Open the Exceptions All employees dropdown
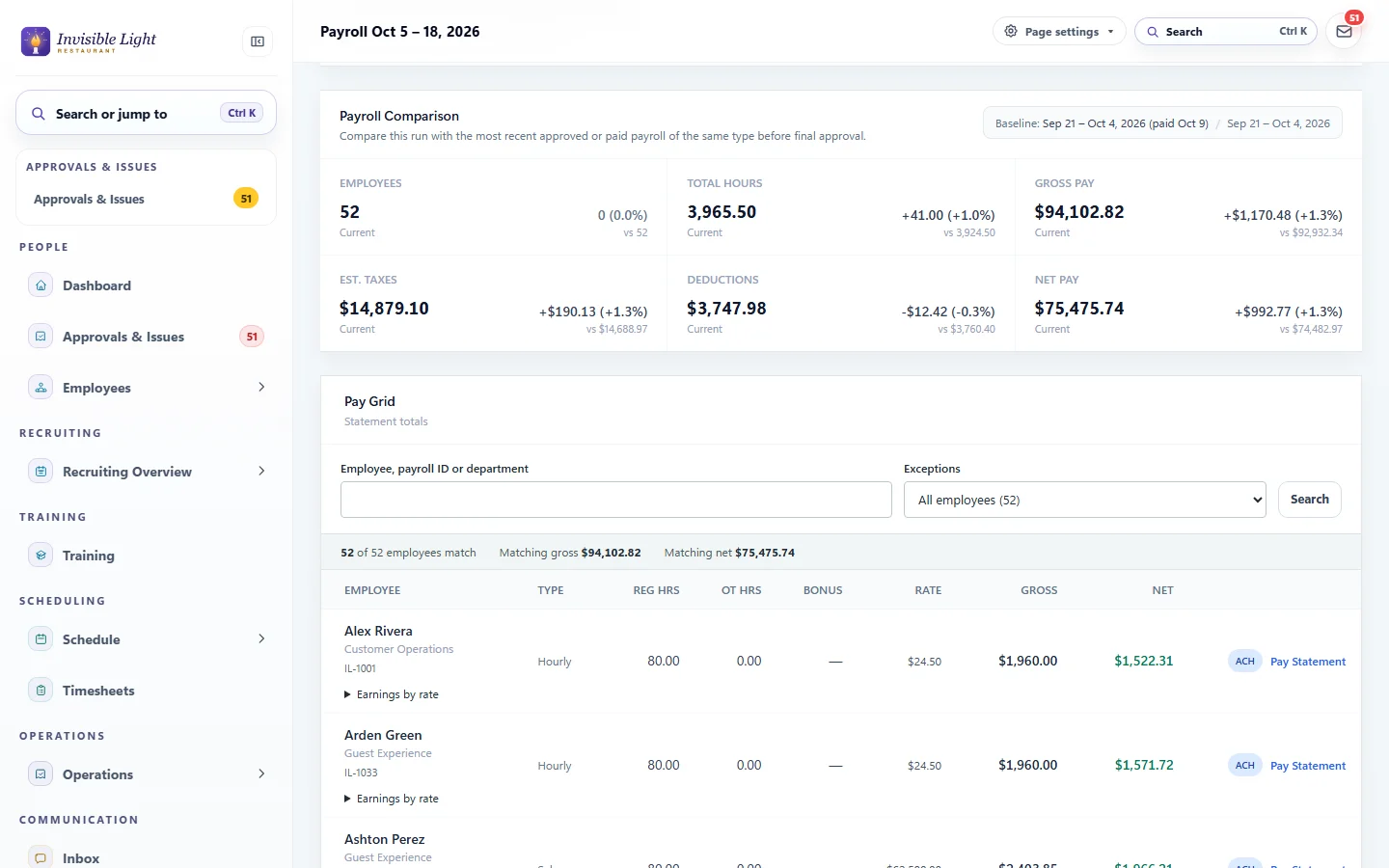Screen dimensions: 1389x868 pos(1085,500)
